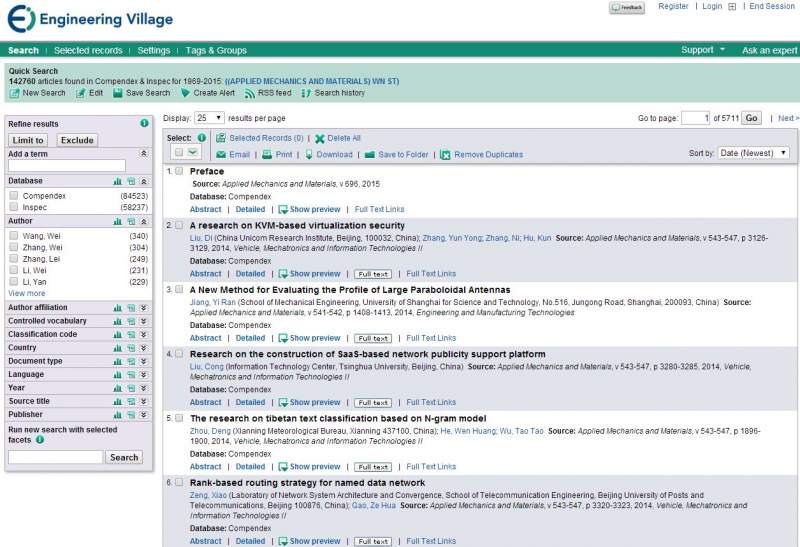Click the Database facet export icon
The image size is (800, 547).
pyautogui.click(x=131, y=181)
